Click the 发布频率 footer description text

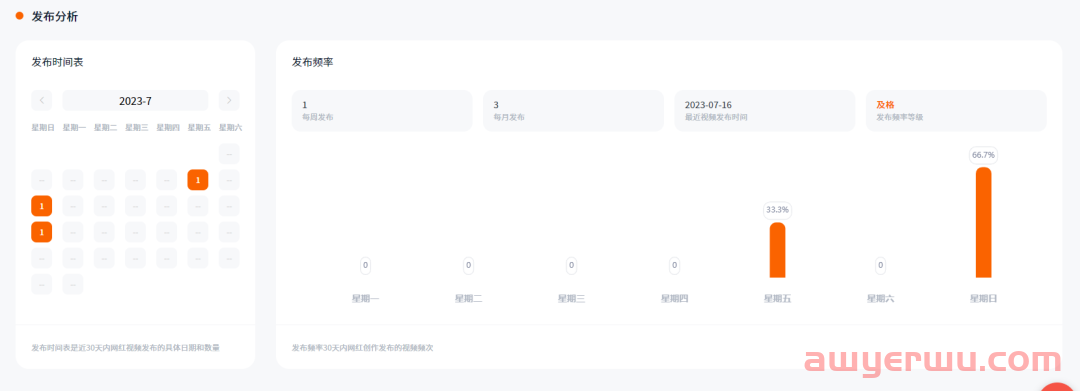click(x=362, y=348)
